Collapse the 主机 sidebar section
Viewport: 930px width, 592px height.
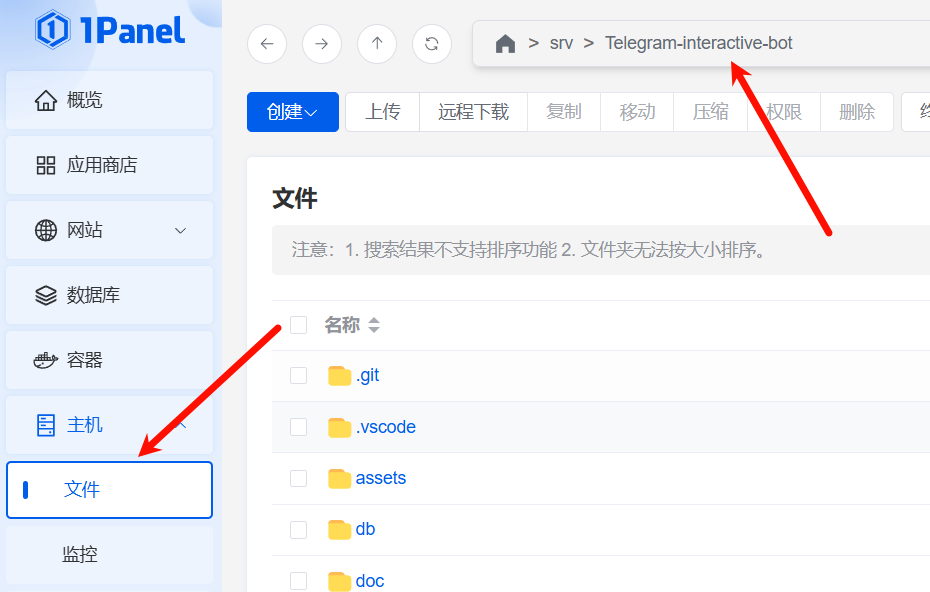(180, 425)
